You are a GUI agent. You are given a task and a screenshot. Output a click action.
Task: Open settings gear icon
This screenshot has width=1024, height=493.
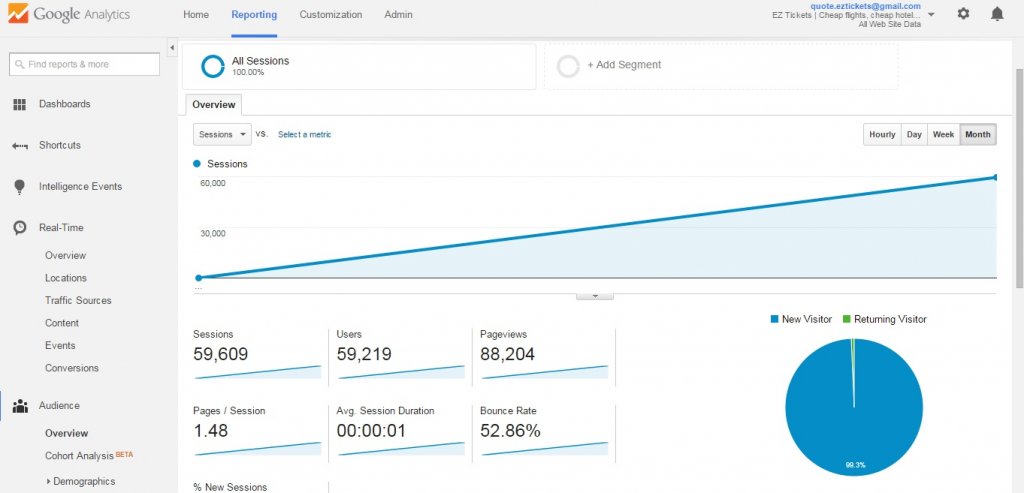tap(963, 14)
